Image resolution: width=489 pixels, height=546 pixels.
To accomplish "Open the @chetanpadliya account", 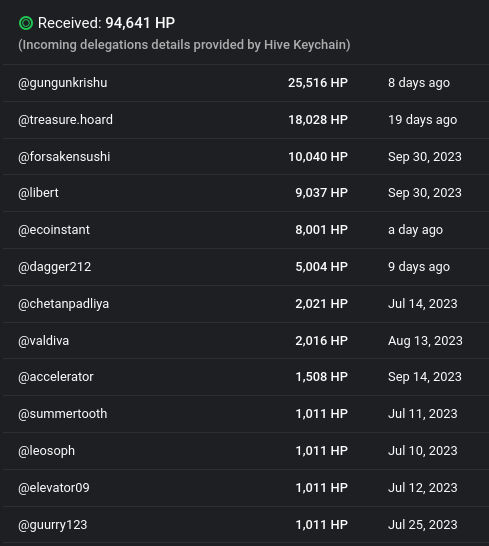I will pos(63,304).
